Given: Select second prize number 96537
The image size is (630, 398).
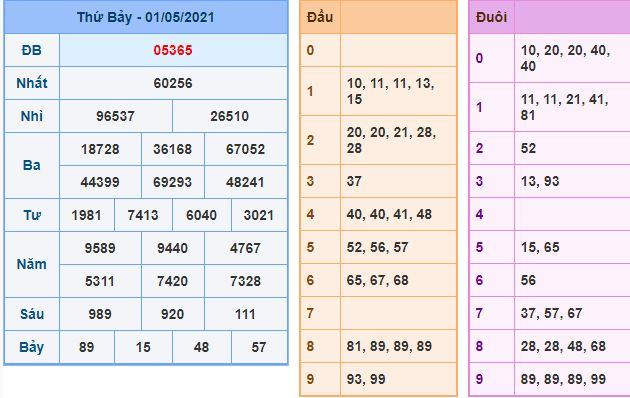Looking at the screenshot, I should coord(115,116).
